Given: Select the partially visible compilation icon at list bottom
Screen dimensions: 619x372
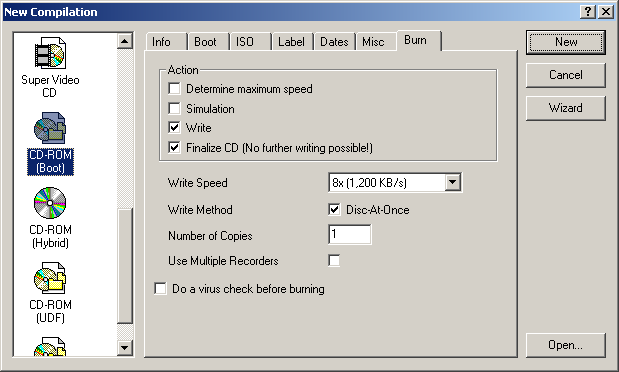Looking at the screenshot, I should tap(50, 346).
